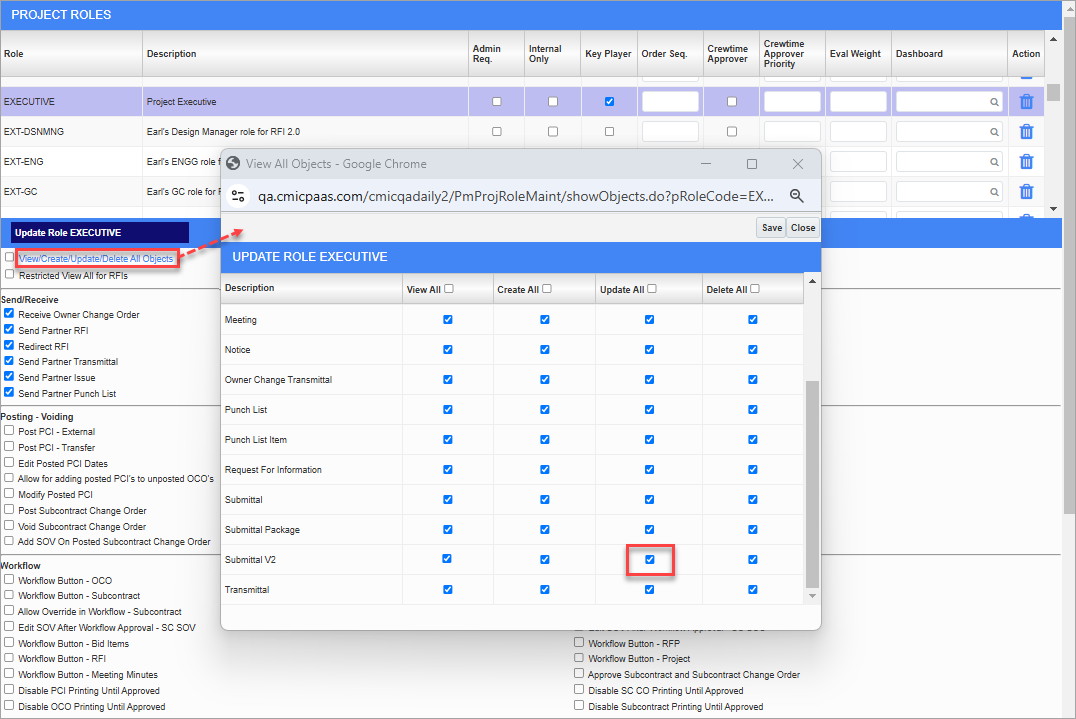Delete the EXECUTIVE role with trash icon

click(x=1026, y=102)
